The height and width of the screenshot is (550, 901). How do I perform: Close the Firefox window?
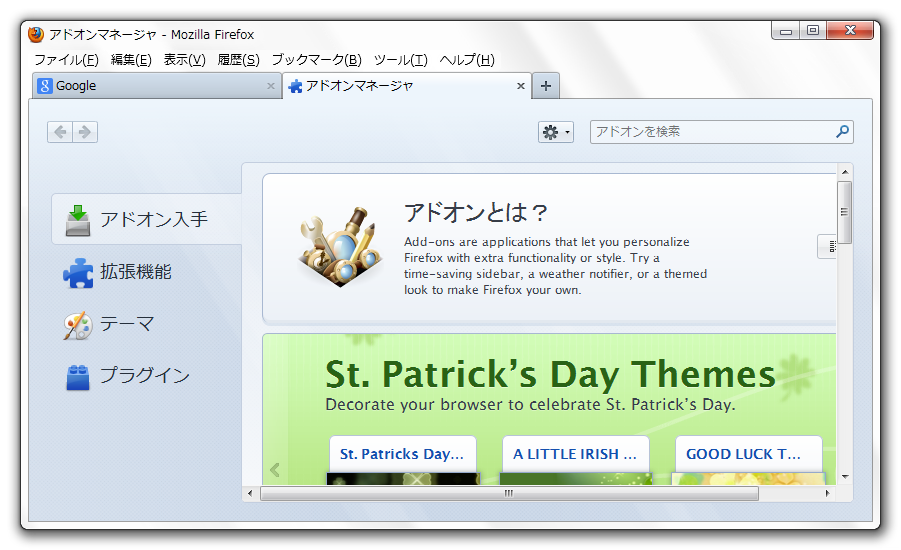[x=850, y=30]
